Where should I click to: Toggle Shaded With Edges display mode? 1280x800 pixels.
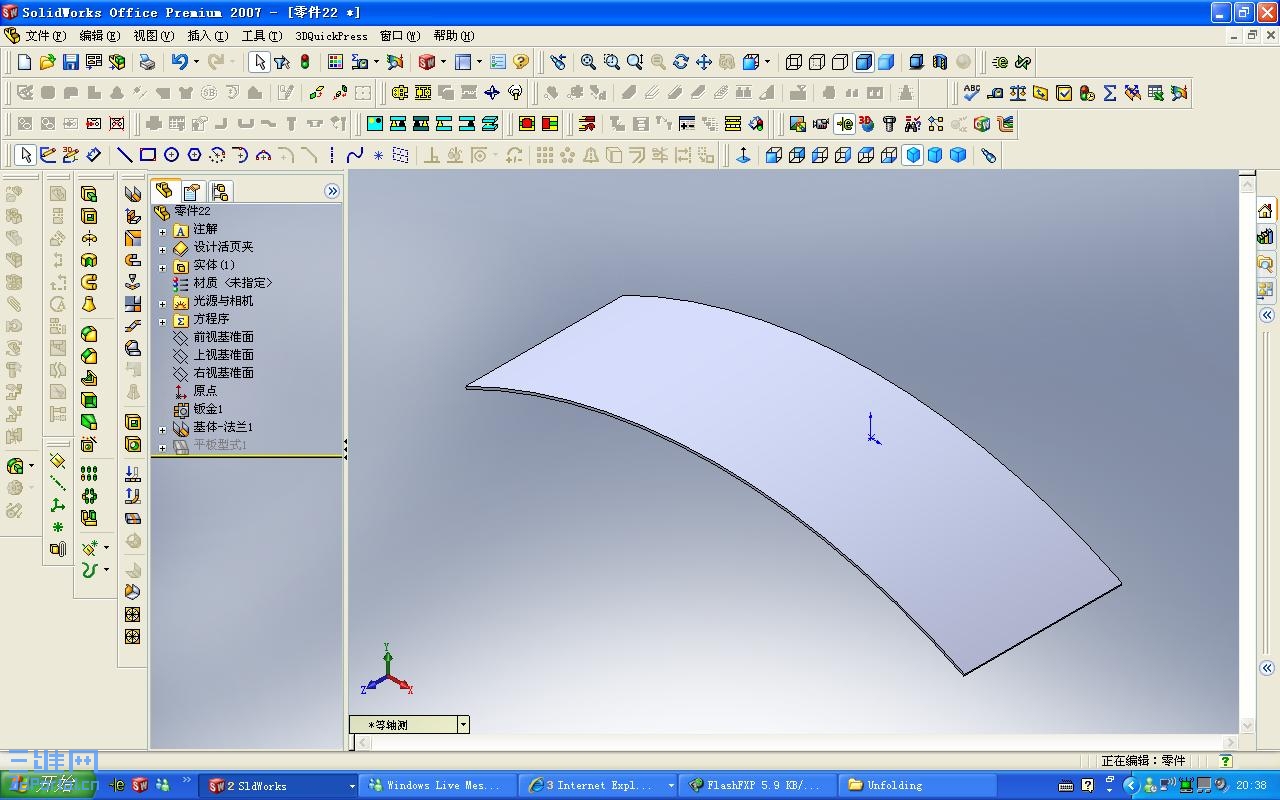click(x=863, y=62)
